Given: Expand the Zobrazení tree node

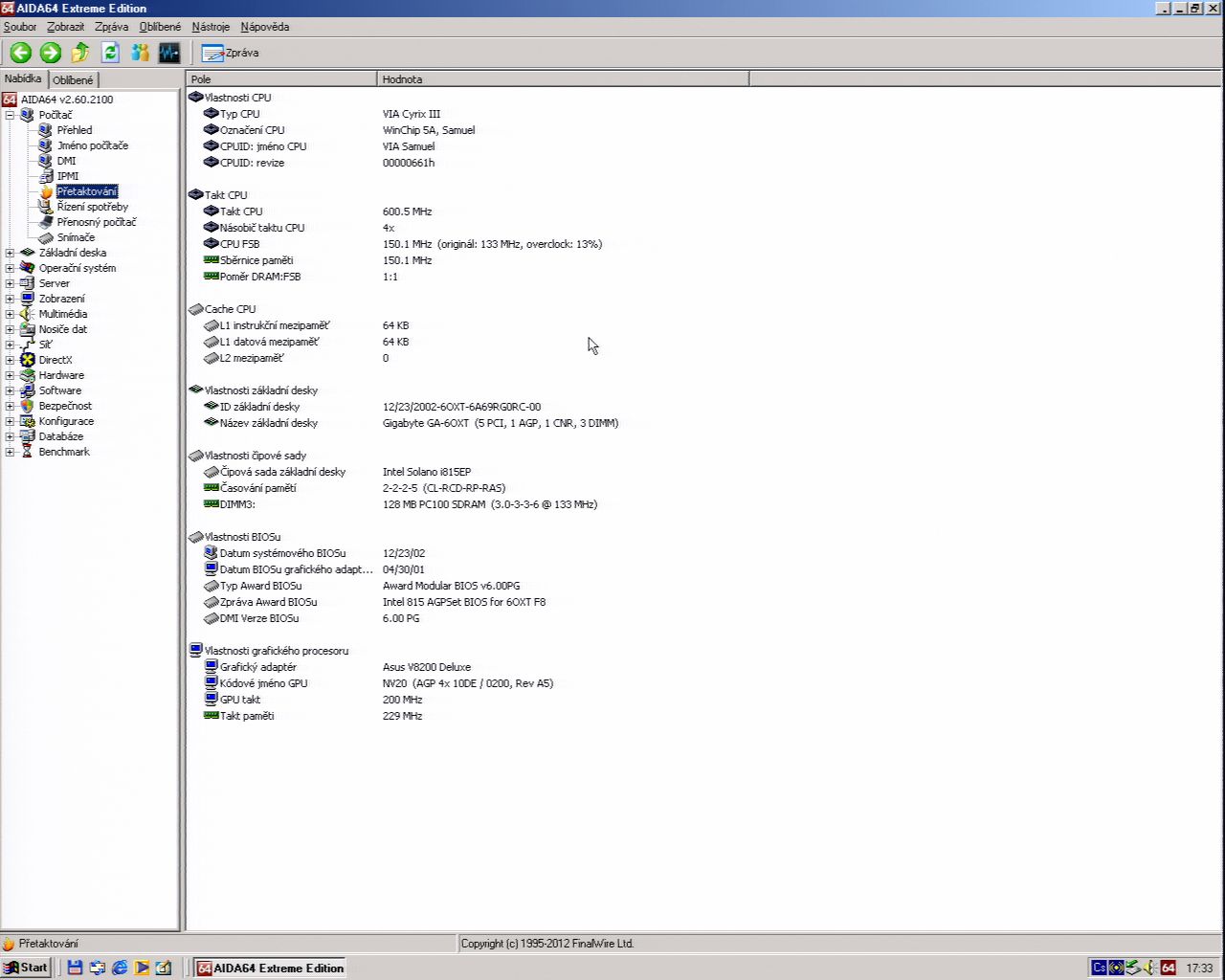Looking at the screenshot, I should 10,299.
